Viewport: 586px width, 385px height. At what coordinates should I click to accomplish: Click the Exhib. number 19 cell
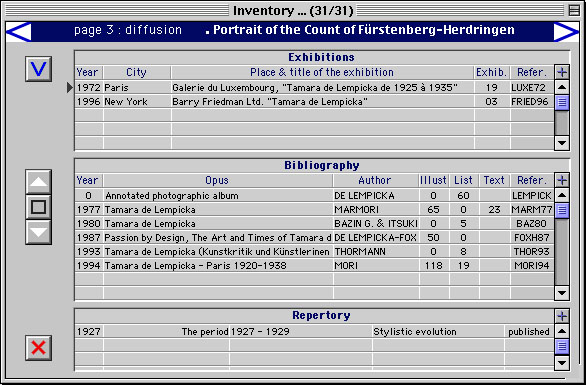491,87
